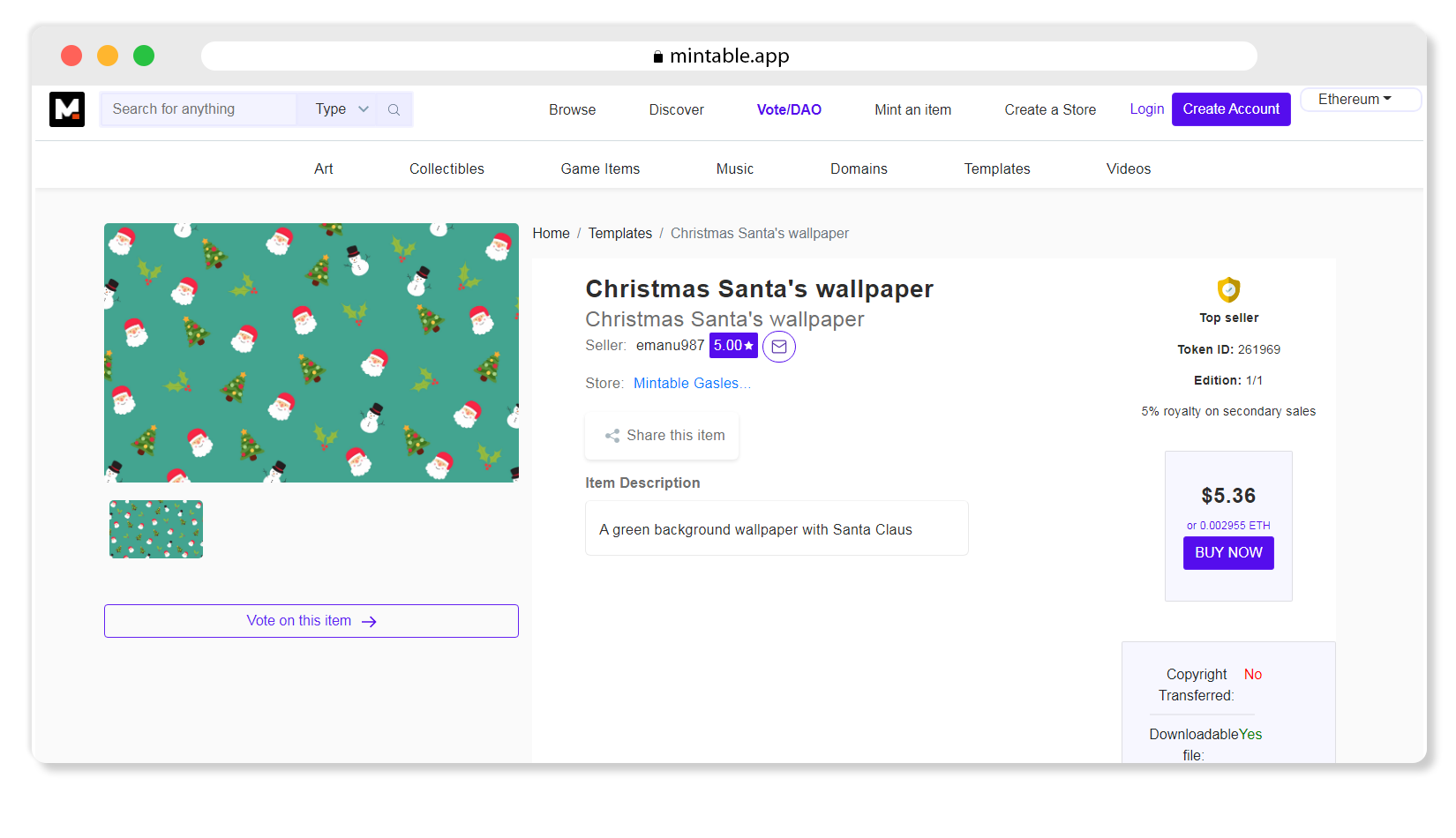Focus the Search for anything field

point(199,109)
